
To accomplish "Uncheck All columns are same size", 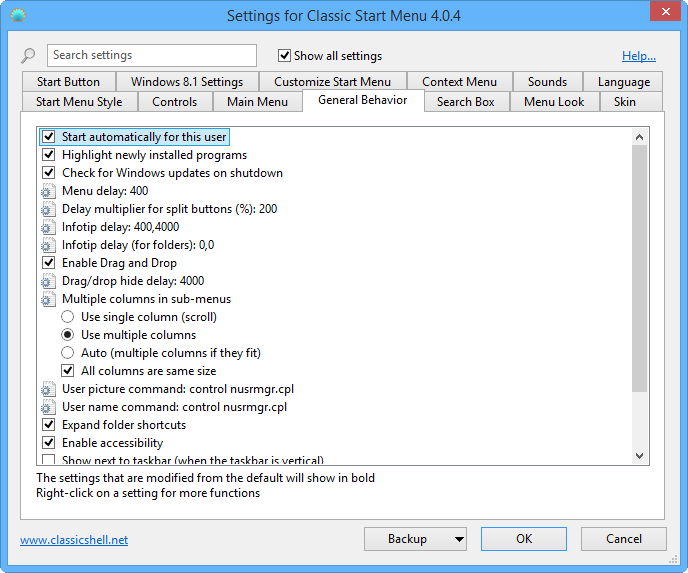I will [68, 371].
